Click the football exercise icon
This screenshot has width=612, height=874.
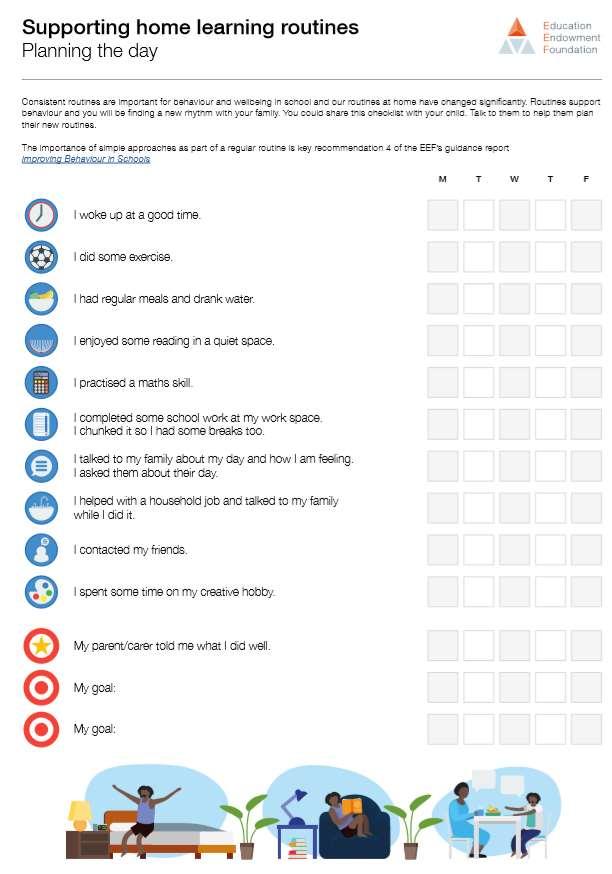(41, 257)
